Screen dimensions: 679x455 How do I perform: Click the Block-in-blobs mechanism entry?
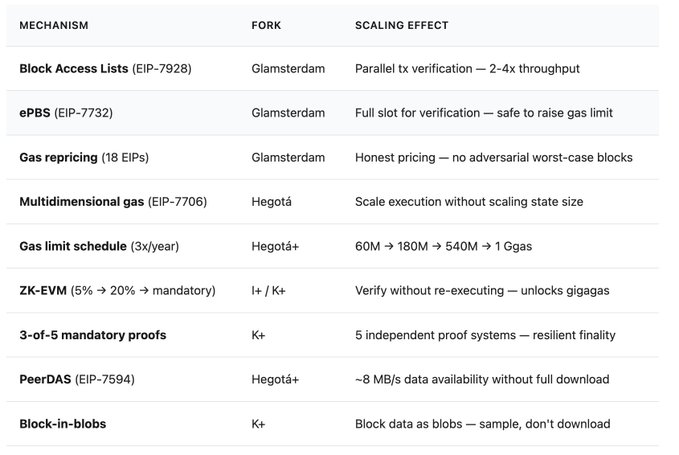pos(62,424)
